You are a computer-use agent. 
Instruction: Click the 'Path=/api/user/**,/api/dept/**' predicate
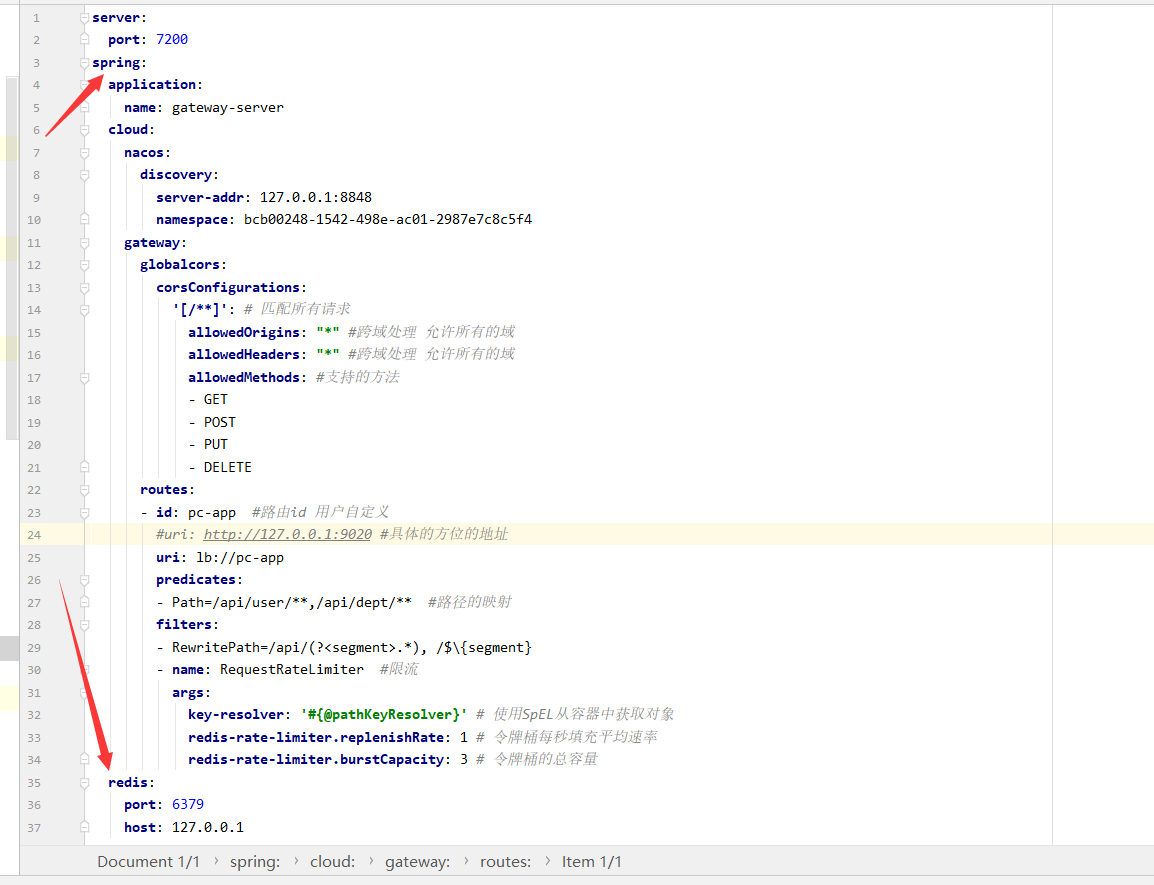291,602
